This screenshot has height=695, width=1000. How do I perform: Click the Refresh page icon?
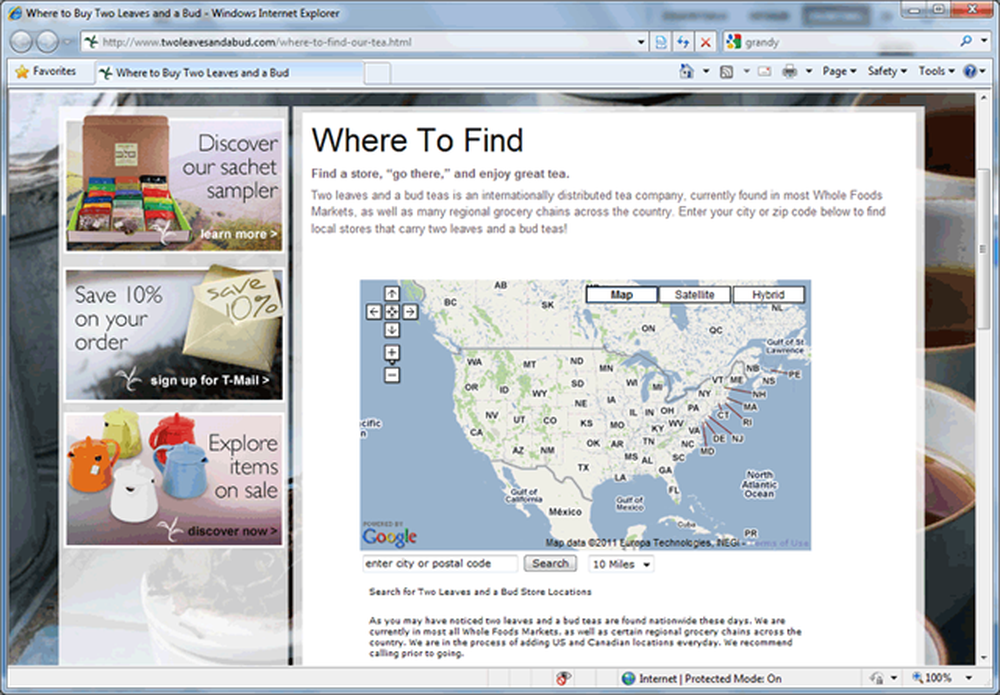(683, 42)
